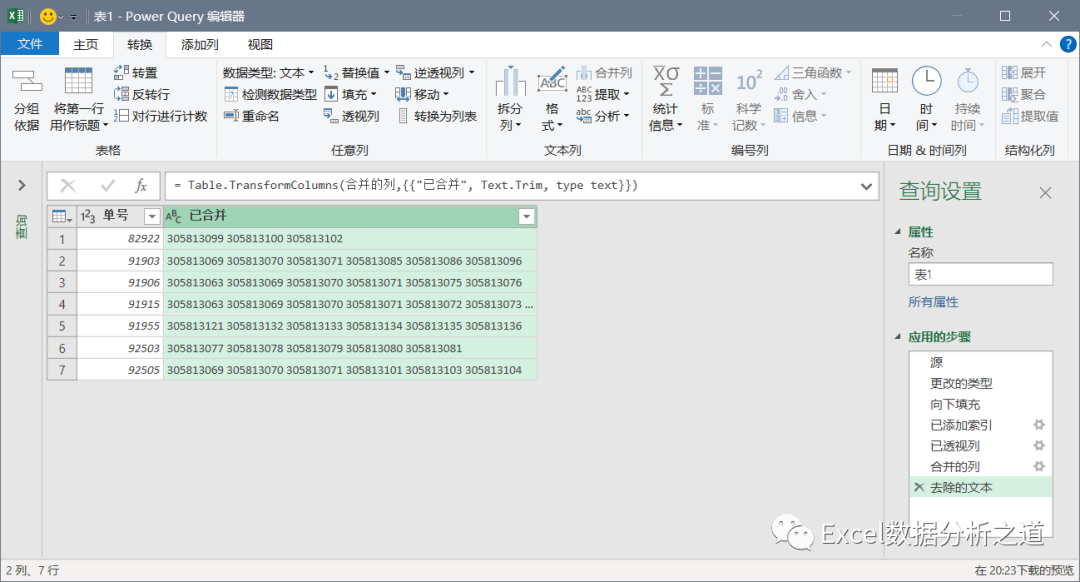The height and width of the screenshot is (582, 1080).
Task: Click the smiley feedback icon
Action: [48, 16]
